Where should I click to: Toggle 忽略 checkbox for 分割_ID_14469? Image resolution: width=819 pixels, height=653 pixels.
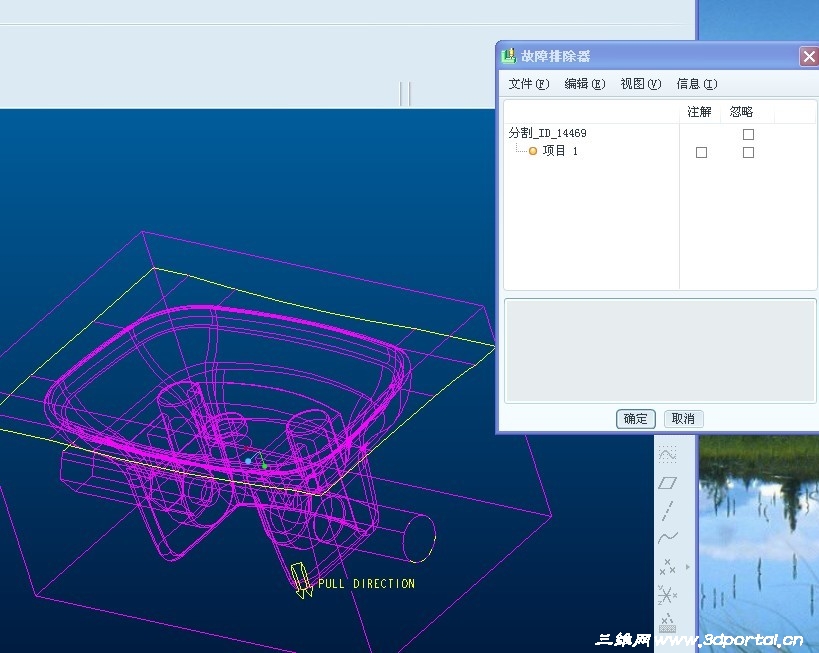pyautogui.click(x=748, y=134)
